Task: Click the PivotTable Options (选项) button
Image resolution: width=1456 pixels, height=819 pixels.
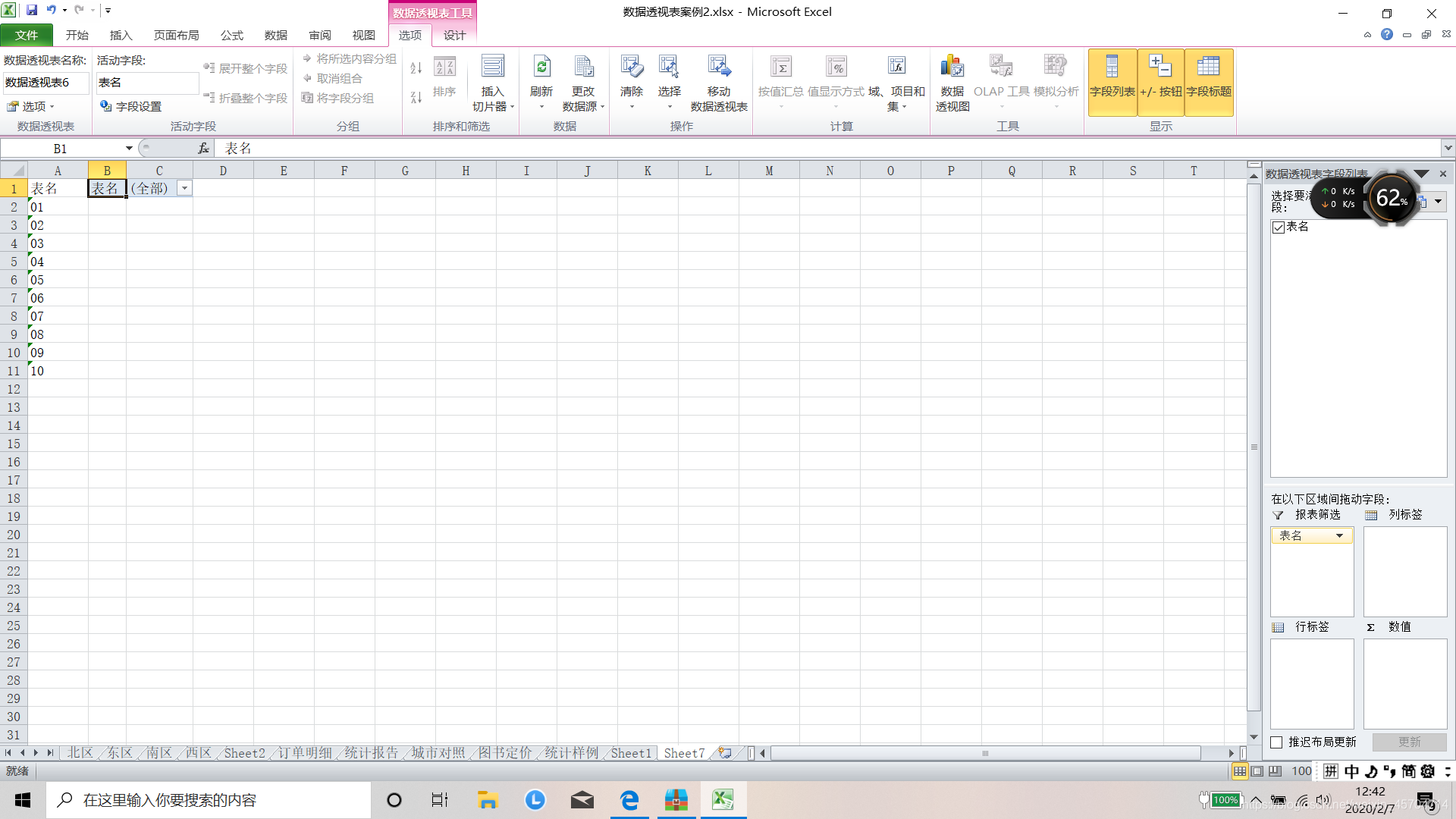Action: pos(31,107)
